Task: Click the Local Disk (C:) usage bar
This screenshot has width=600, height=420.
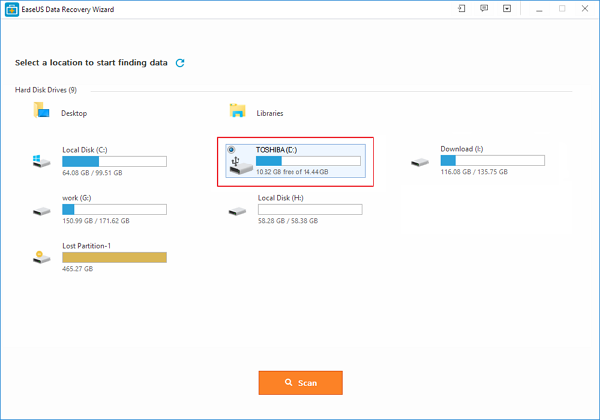Action: (x=114, y=160)
